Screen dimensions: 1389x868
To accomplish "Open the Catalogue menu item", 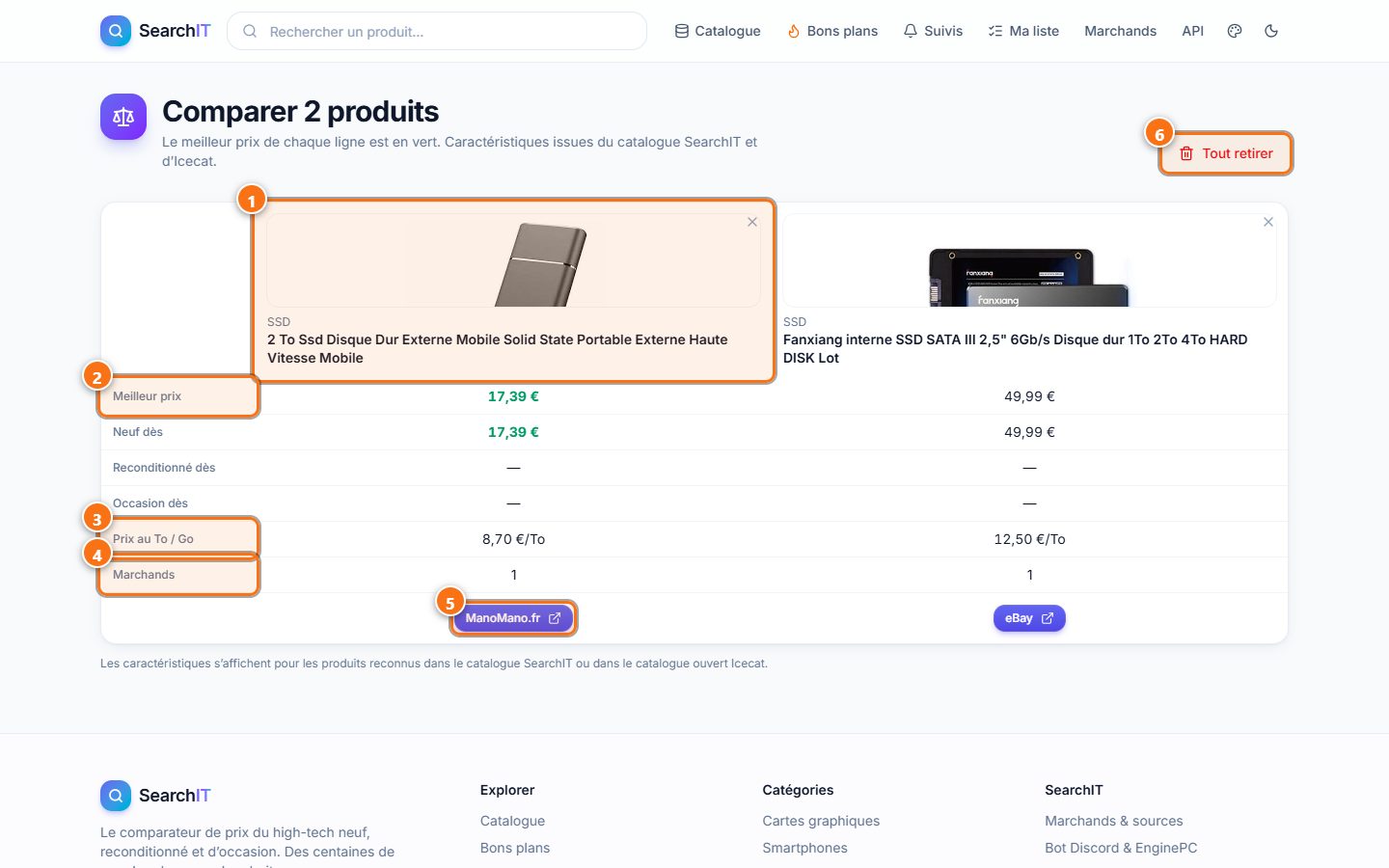I will pyautogui.click(x=718, y=31).
